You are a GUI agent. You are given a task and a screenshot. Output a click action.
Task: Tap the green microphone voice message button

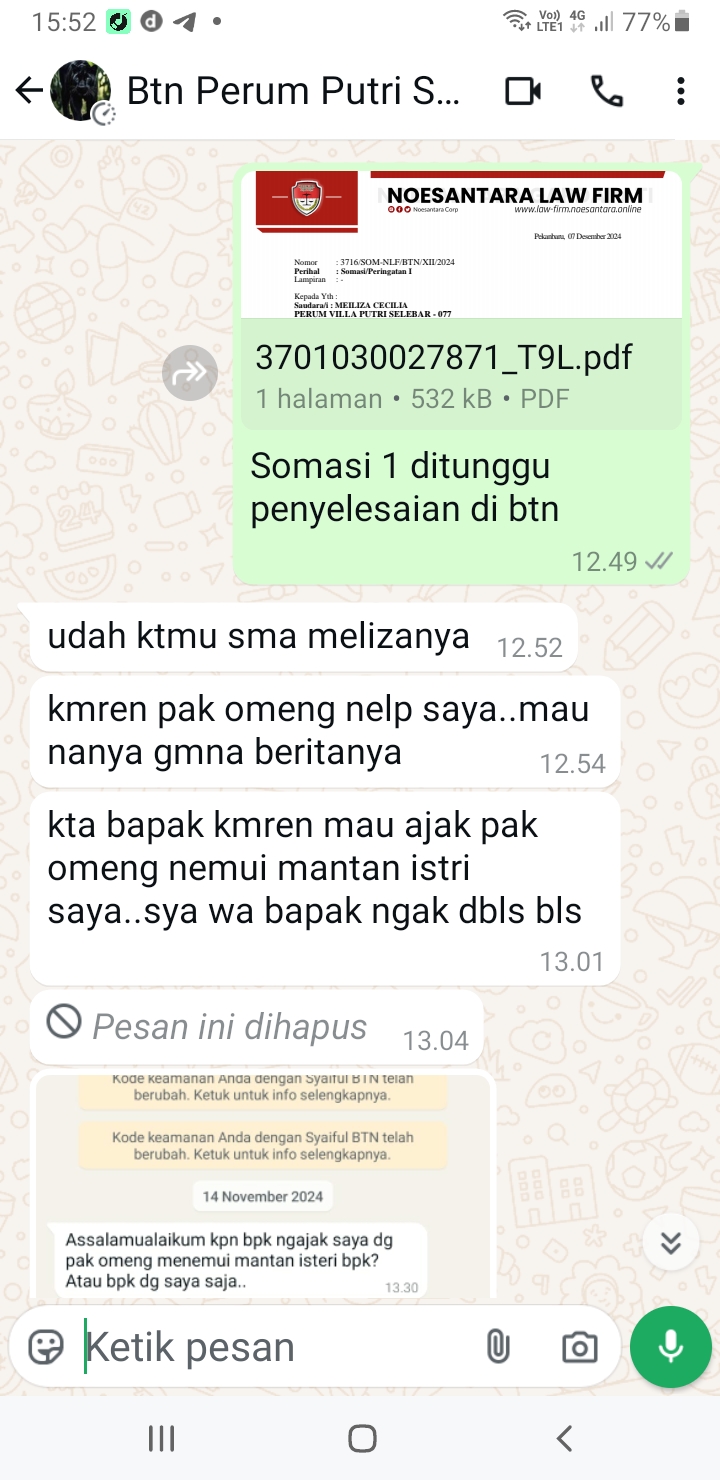pos(671,1347)
